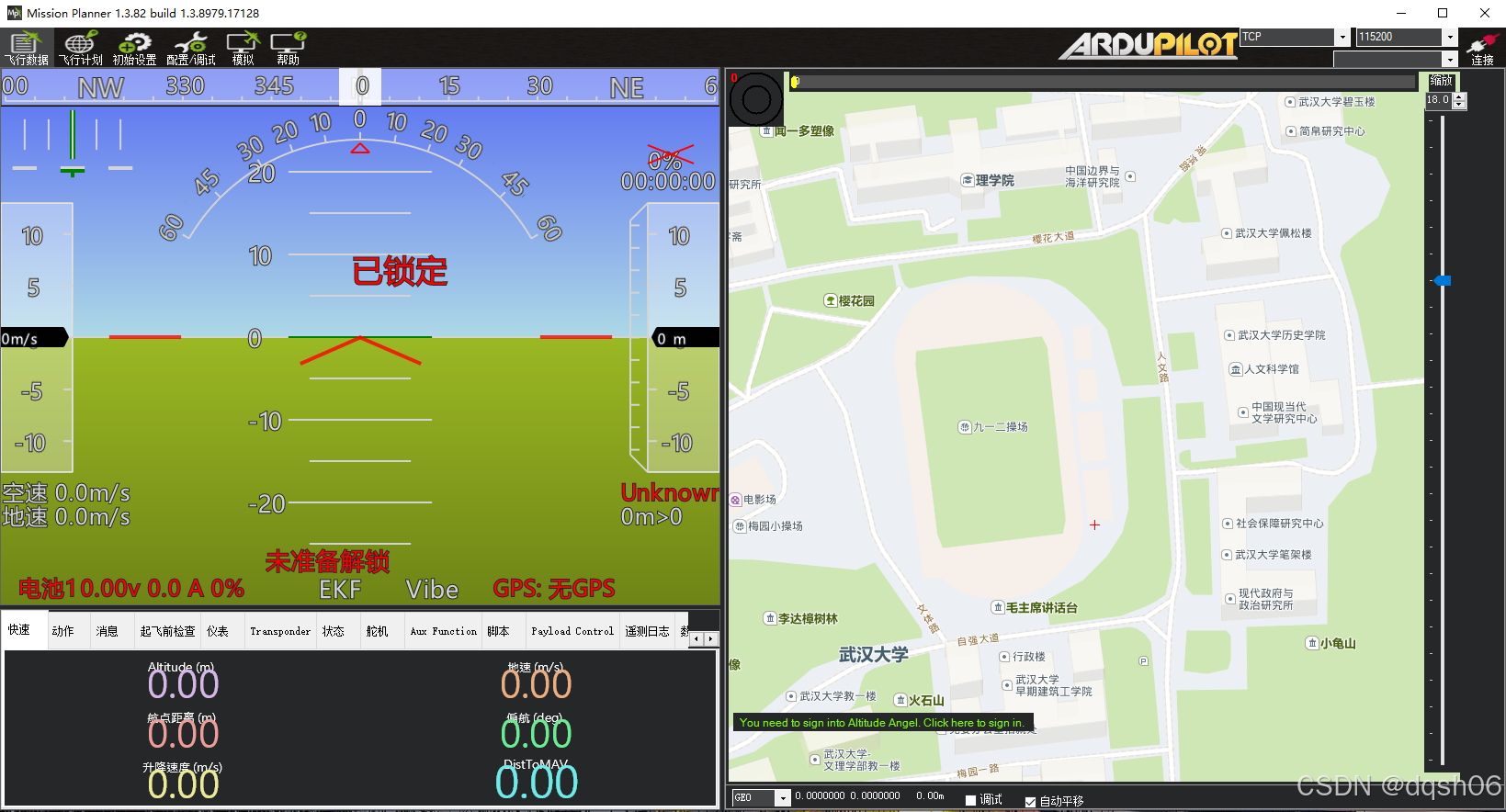The image size is (1506, 812).
Task: Enable the 调试 debug checkbox
Action: [971, 800]
